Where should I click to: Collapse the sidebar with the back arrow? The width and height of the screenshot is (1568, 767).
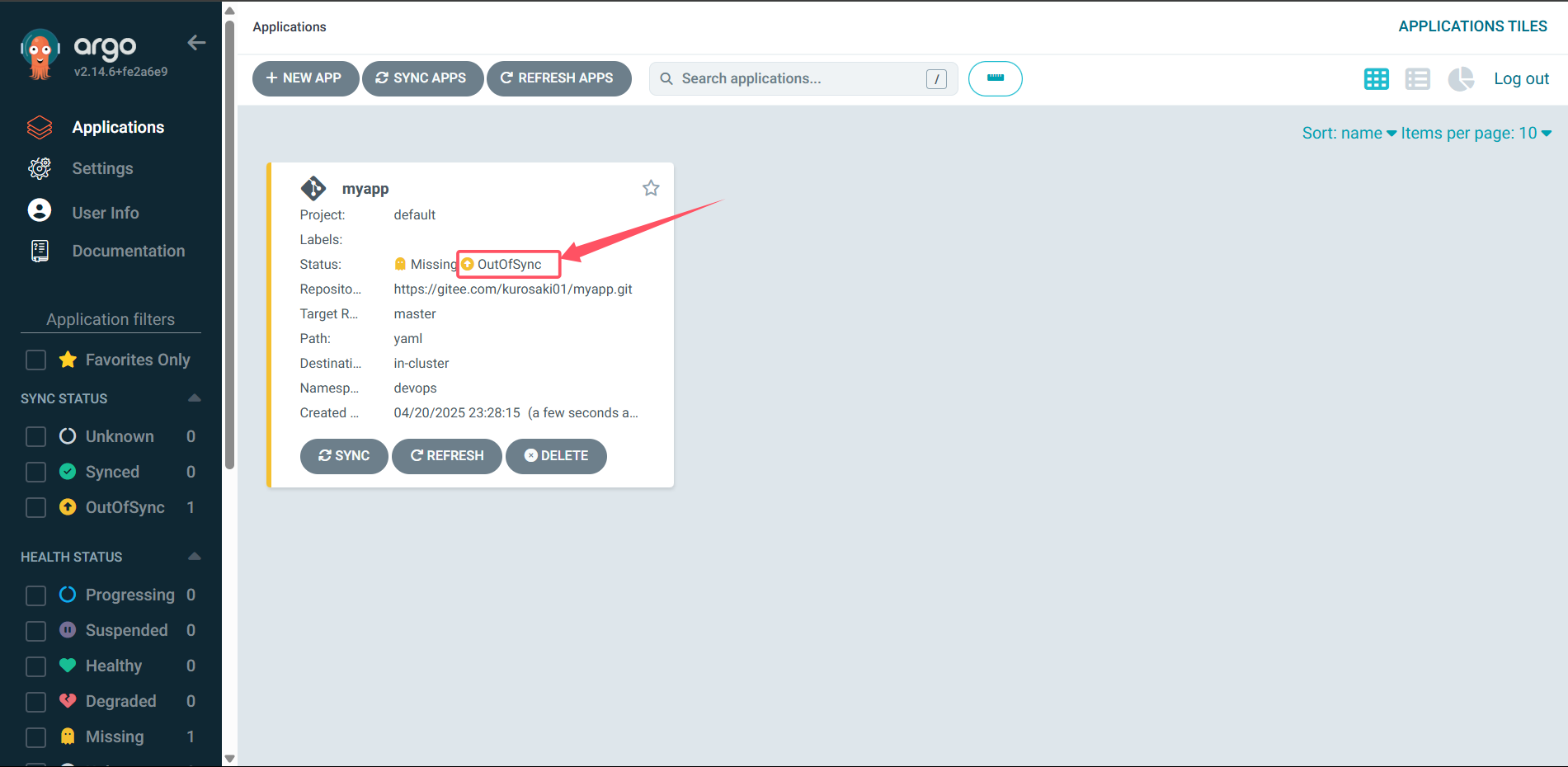pyautogui.click(x=196, y=43)
